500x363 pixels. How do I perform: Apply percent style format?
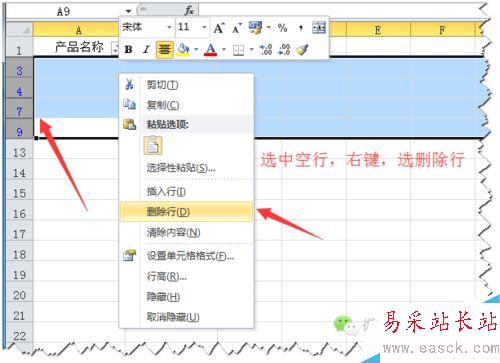click(282, 28)
